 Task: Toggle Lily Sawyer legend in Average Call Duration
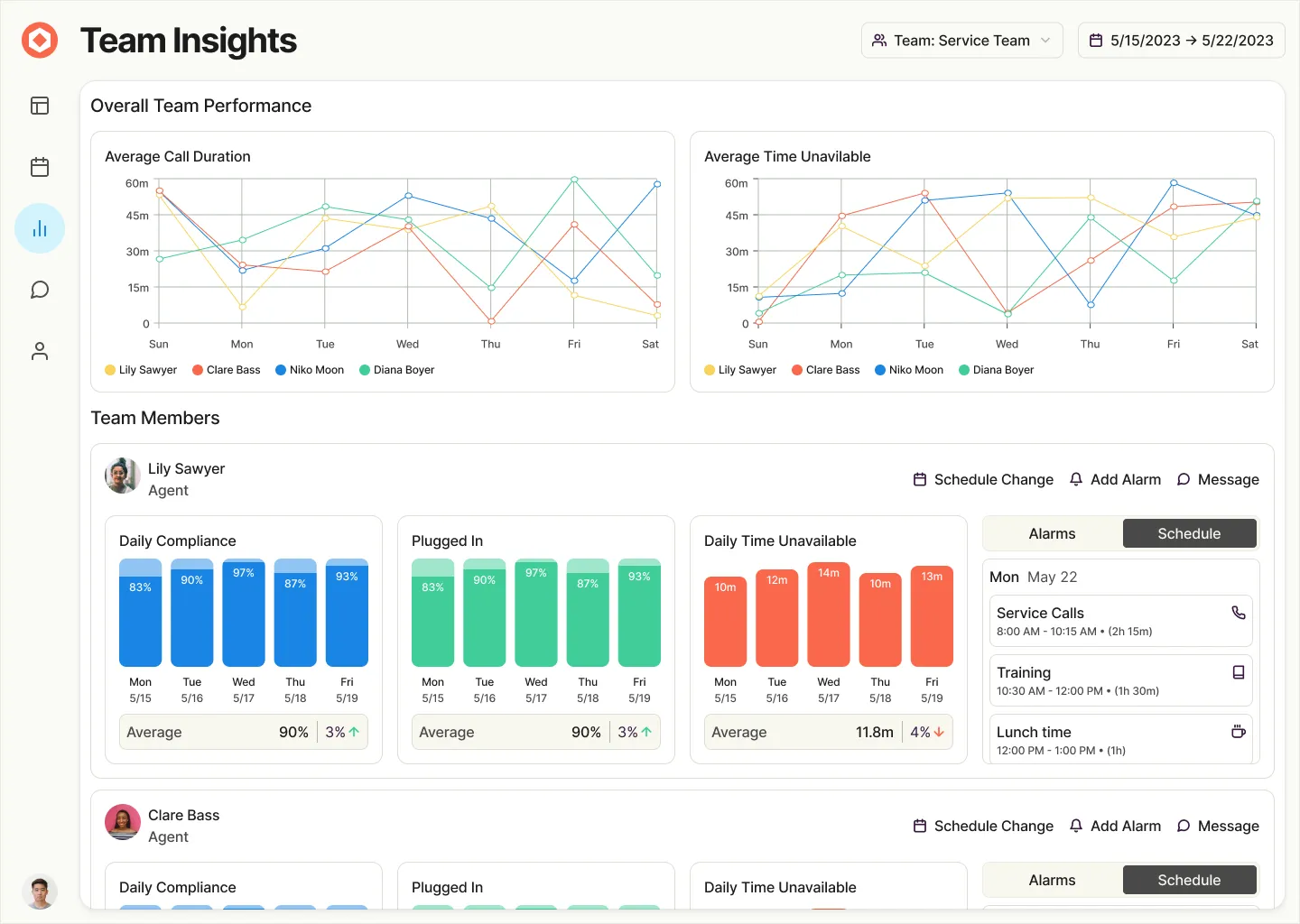point(141,370)
